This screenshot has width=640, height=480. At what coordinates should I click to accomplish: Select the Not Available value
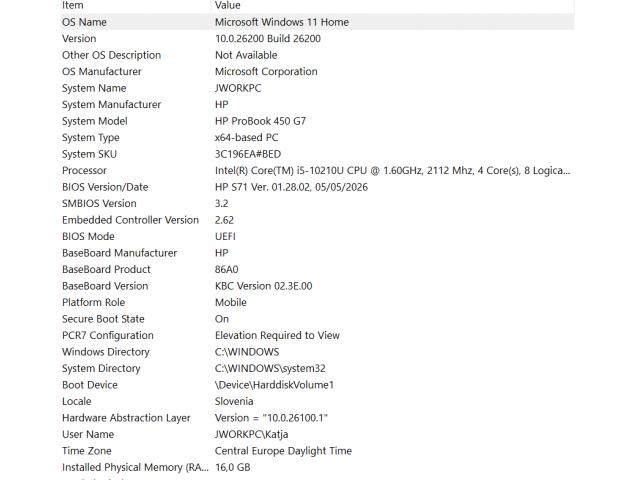pyautogui.click(x=246, y=55)
